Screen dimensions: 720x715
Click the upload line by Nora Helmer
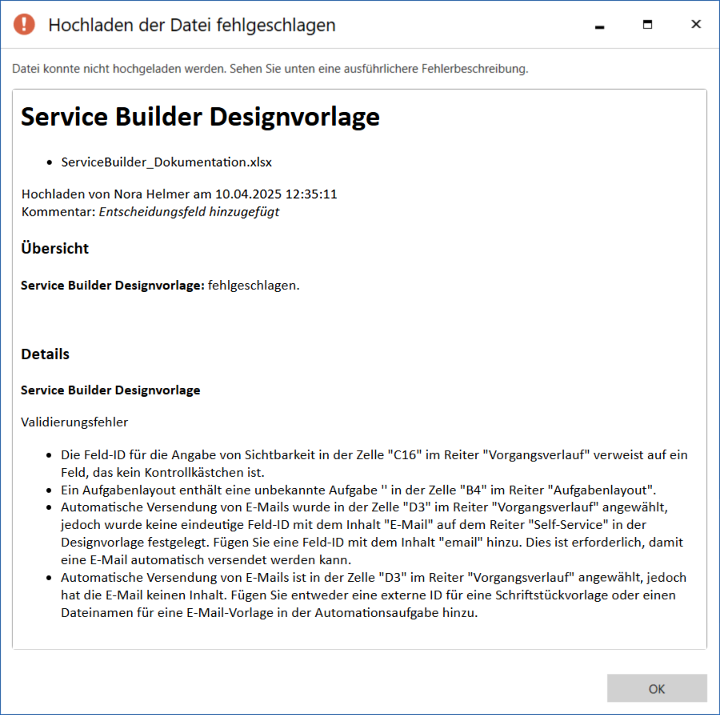click(x=179, y=194)
